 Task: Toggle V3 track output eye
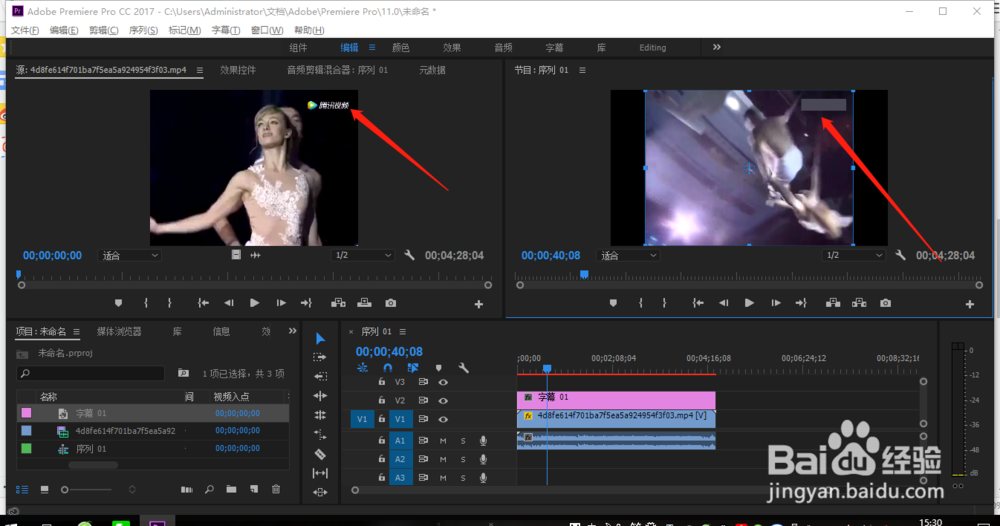coord(443,382)
